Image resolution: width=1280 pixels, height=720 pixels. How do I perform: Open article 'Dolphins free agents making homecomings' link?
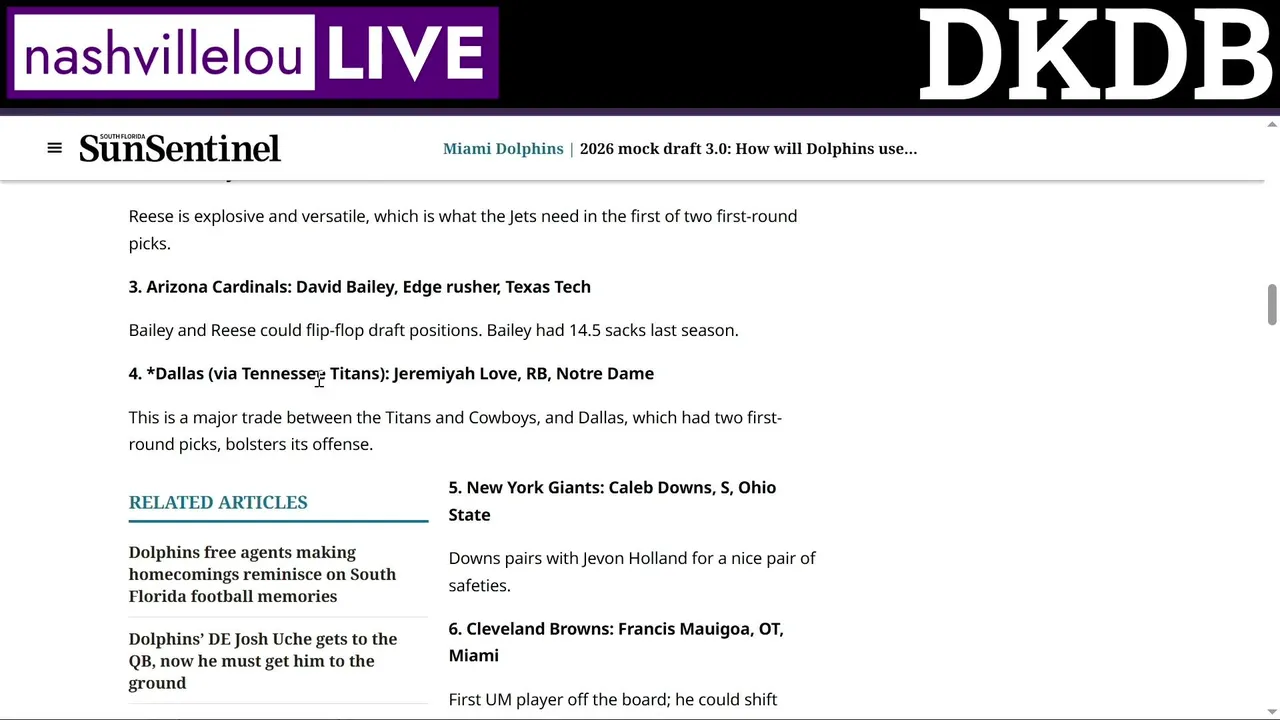point(262,574)
